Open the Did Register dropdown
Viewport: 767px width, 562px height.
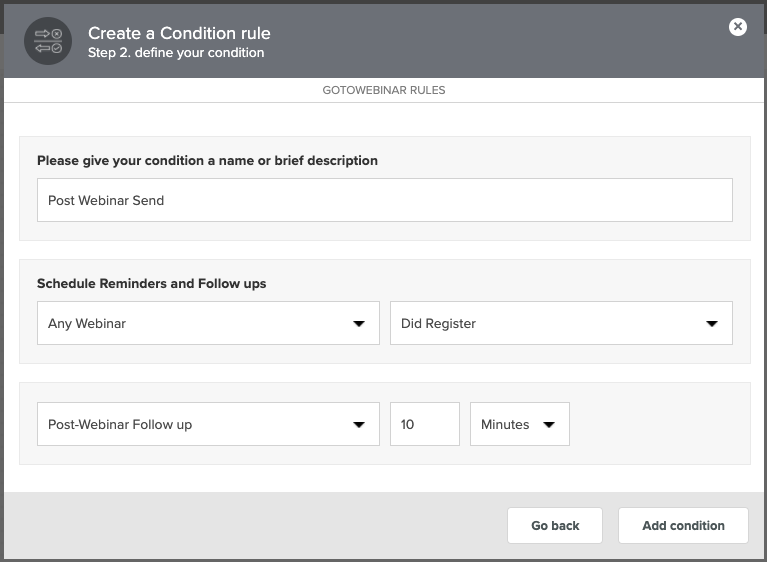coord(561,323)
